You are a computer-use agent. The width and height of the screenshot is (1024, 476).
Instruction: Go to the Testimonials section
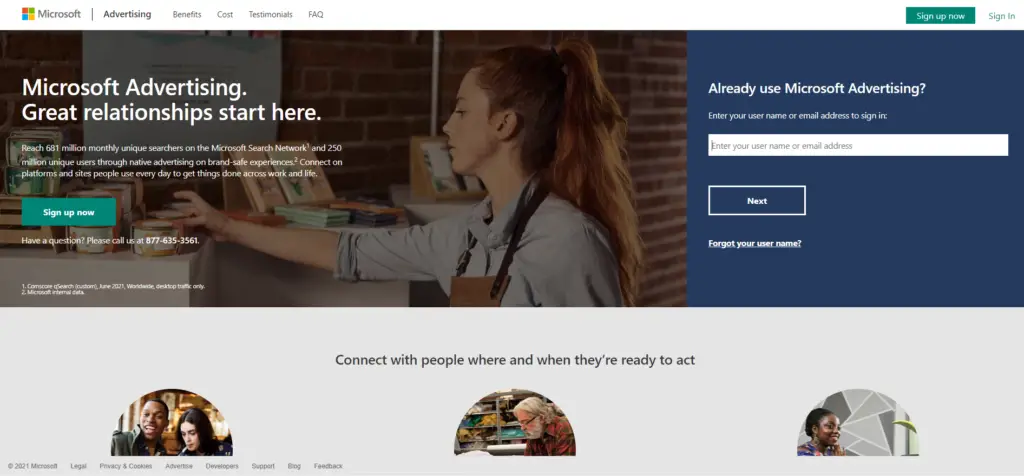coord(270,14)
